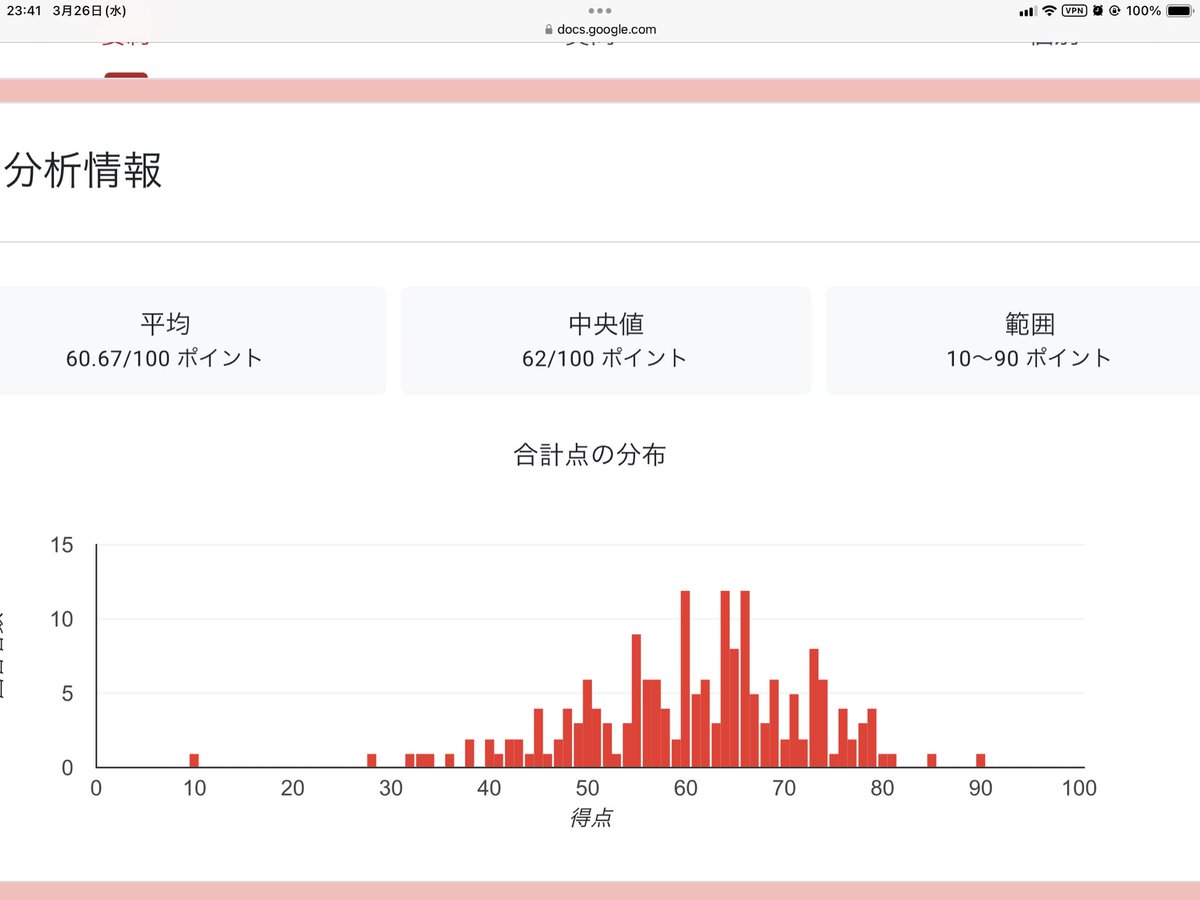Tap the cellular signal bars icon
Viewport: 1200px width, 900px height.
coord(1028,10)
